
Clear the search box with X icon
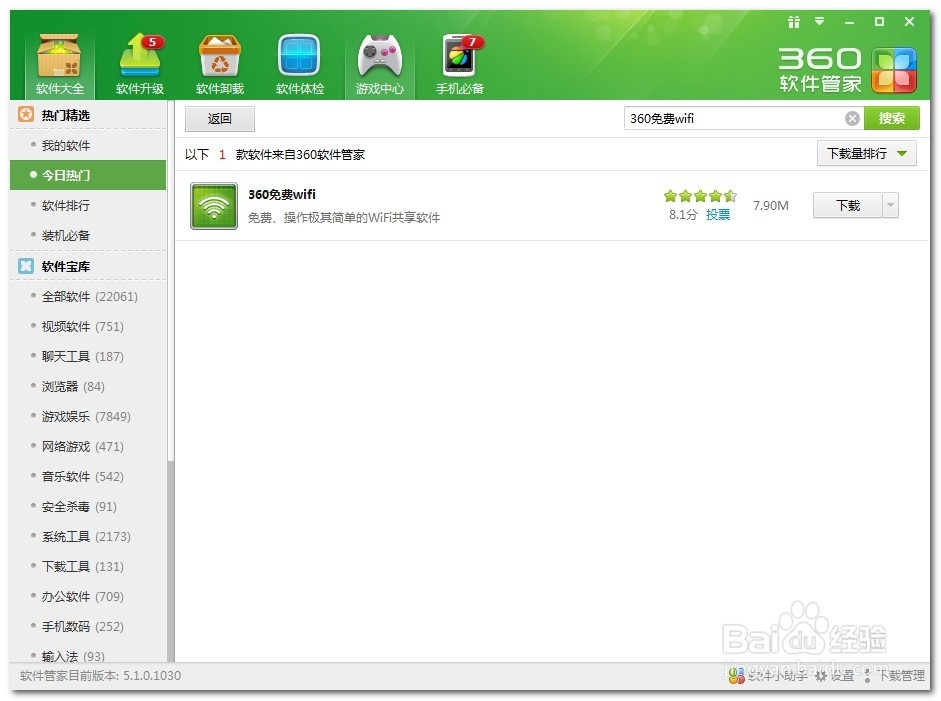point(852,118)
